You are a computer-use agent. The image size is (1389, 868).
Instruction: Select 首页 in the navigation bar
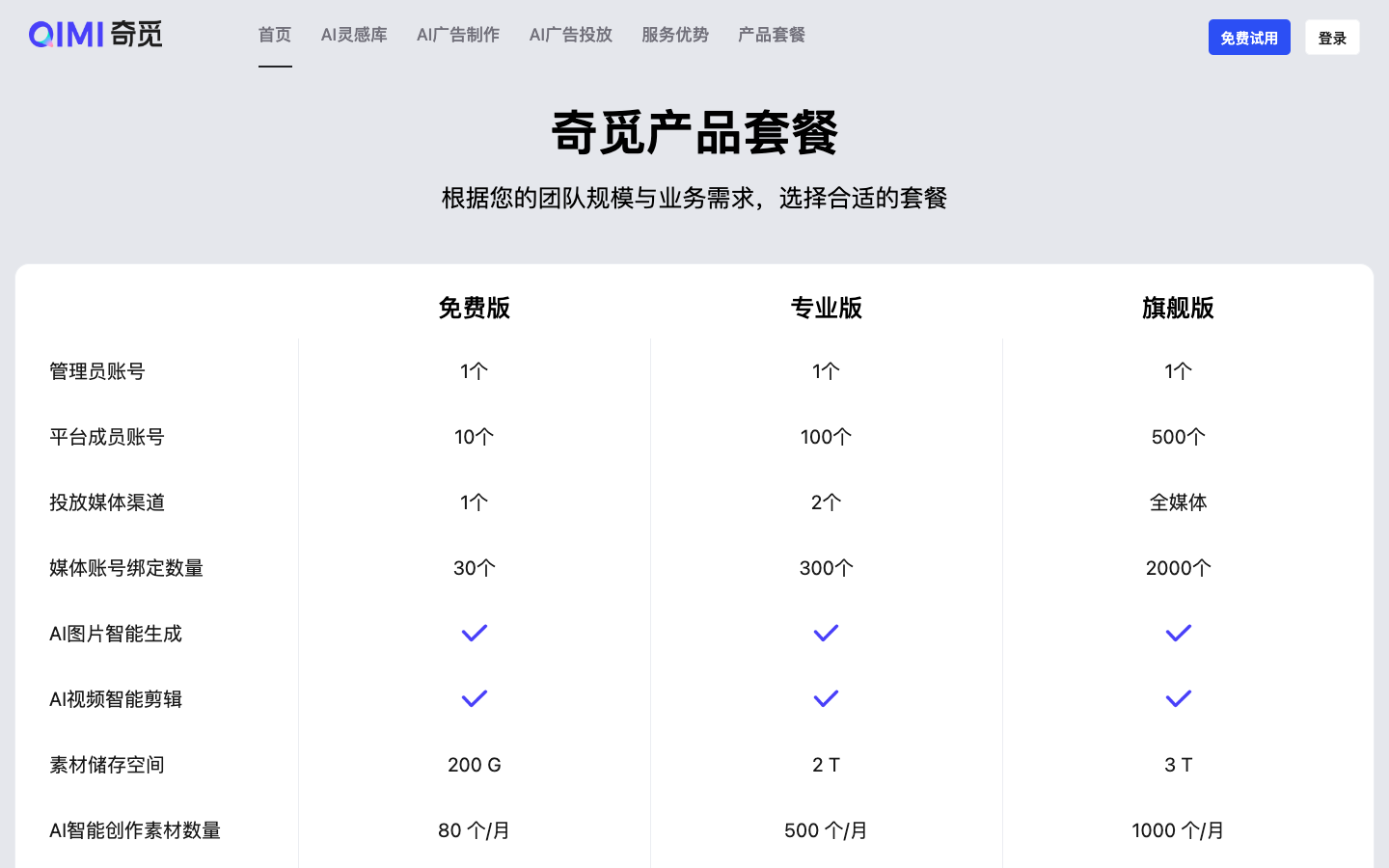(275, 35)
